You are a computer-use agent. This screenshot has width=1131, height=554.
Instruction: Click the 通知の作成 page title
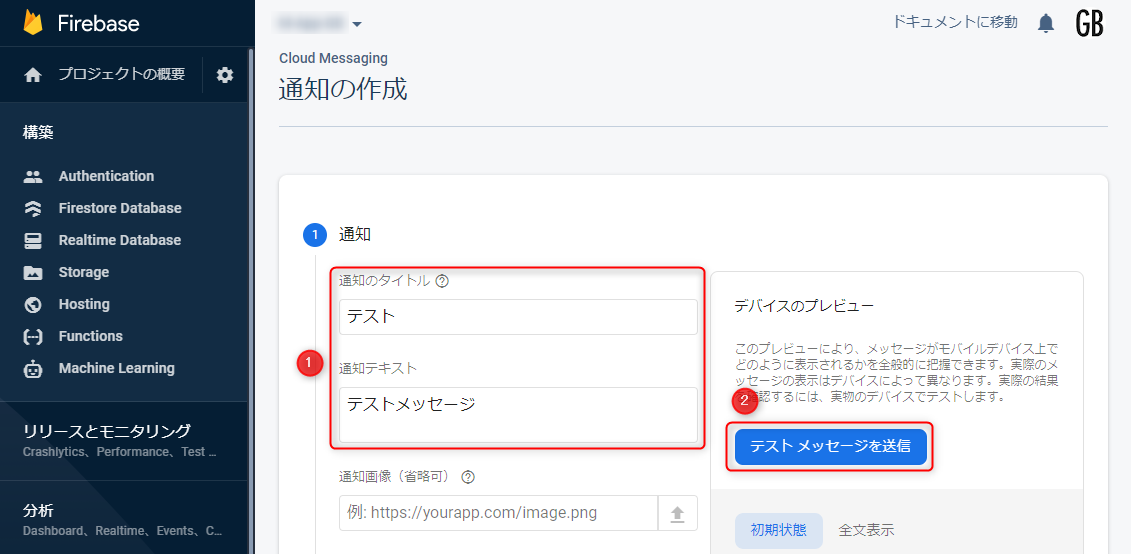point(343,89)
